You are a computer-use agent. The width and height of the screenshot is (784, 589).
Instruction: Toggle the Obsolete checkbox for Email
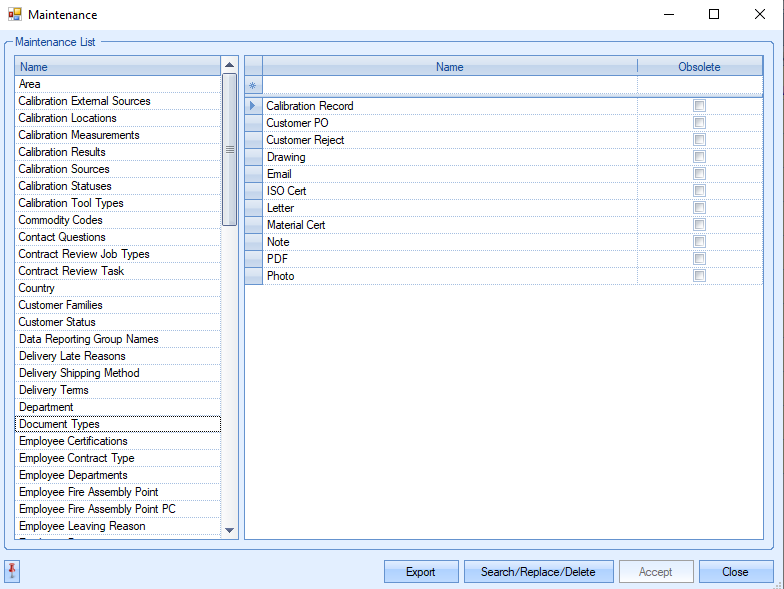[700, 174]
